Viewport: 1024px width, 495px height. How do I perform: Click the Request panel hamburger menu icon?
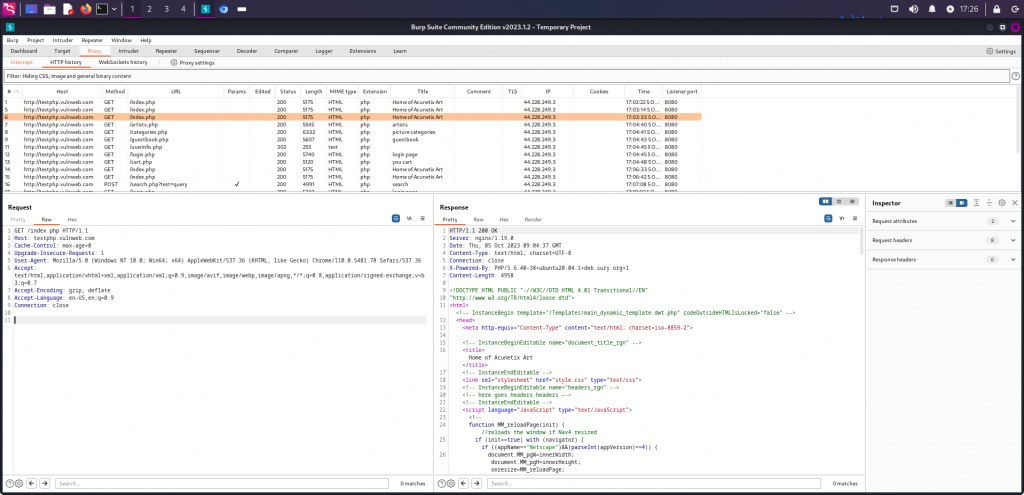(x=423, y=218)
